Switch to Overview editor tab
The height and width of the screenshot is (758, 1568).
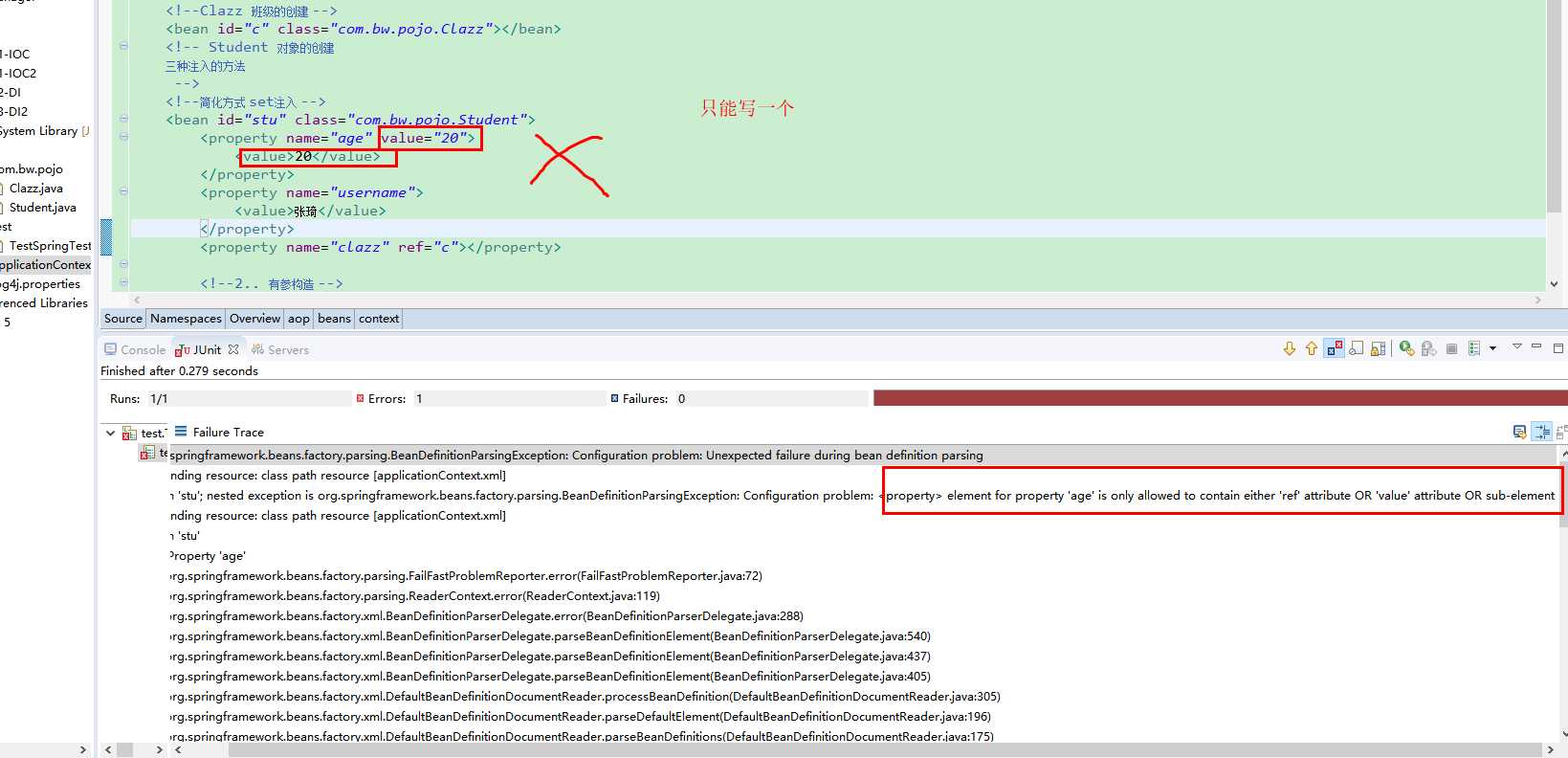tap(255, 319)
